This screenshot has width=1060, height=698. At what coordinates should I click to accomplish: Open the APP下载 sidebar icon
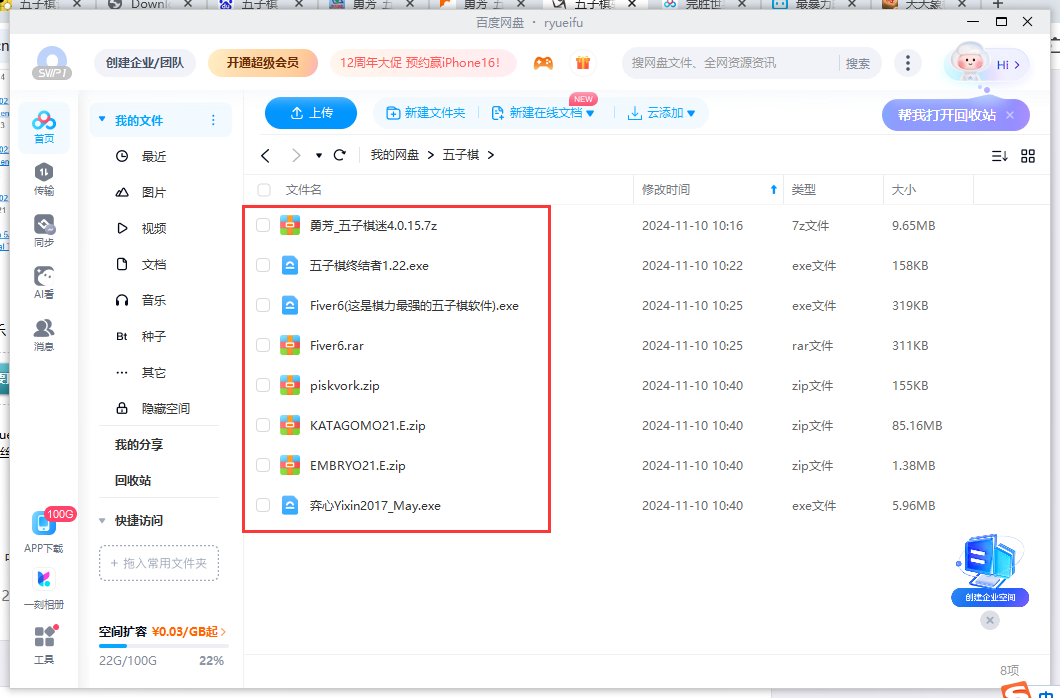(44, 531)
